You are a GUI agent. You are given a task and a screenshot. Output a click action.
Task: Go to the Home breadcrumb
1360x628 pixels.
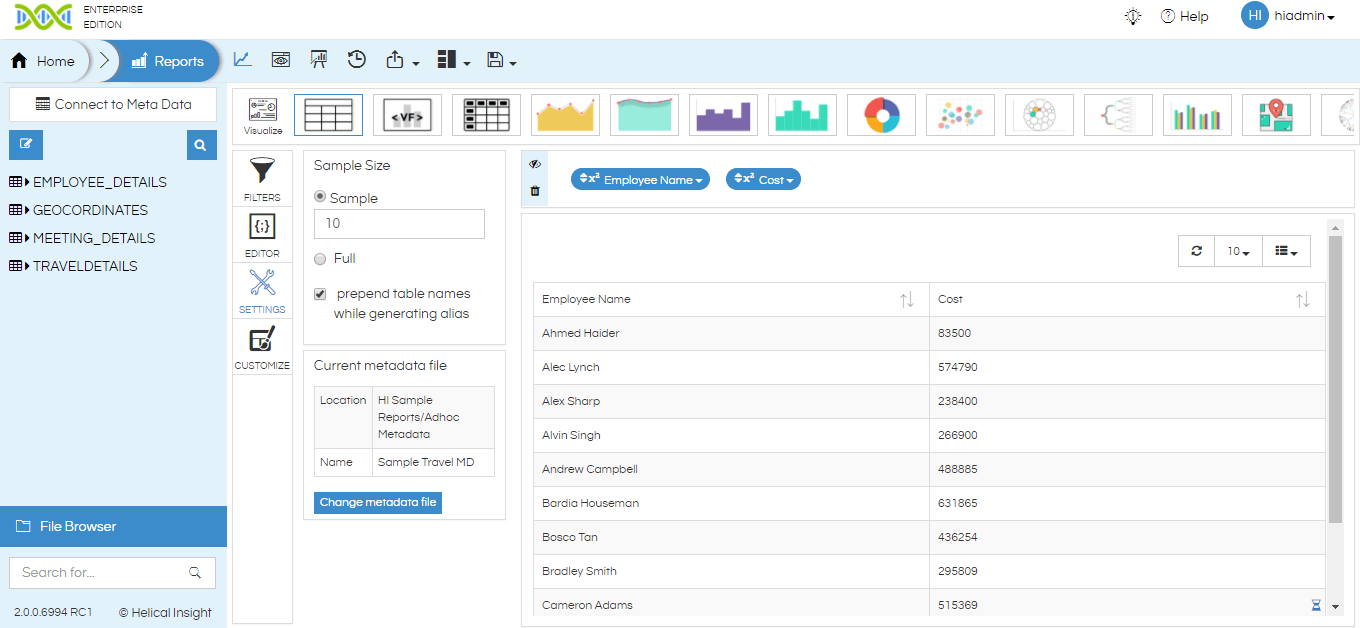(x=43, y=61)
